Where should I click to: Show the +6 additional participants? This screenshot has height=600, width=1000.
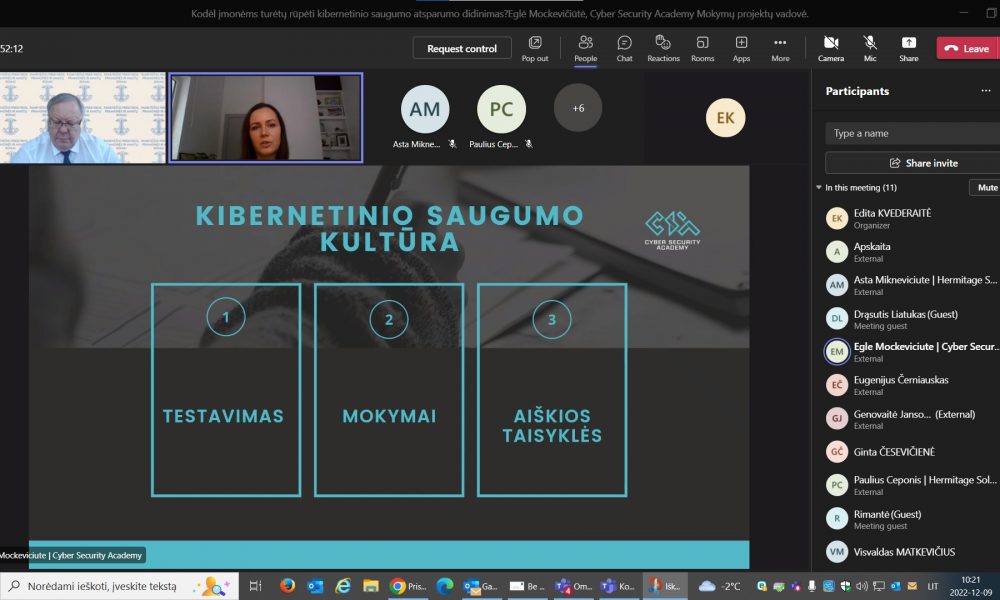(x=578, y=108)
